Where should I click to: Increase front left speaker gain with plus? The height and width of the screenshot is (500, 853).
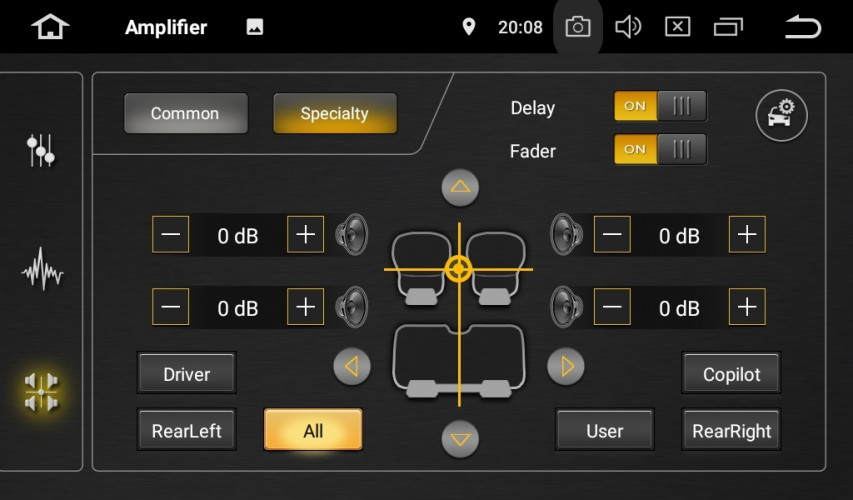click(306, 235)
